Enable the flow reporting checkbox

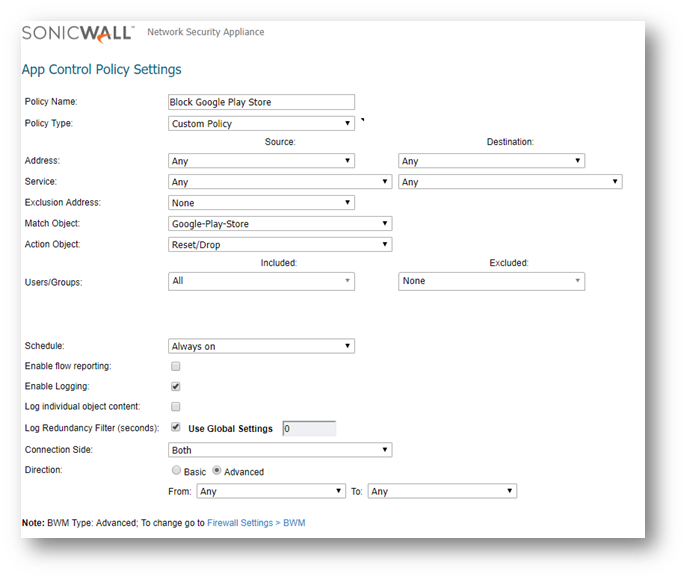[x=176, y=366]
